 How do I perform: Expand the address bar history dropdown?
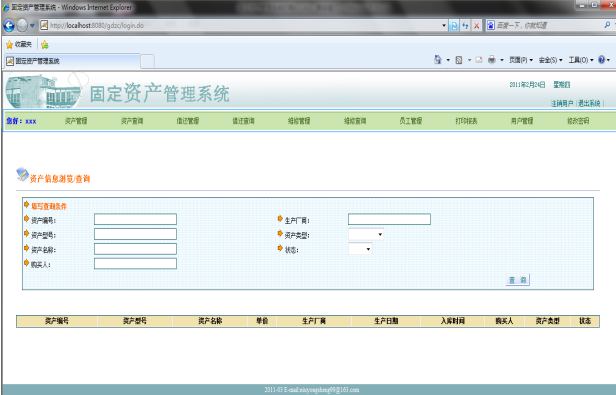point(444,26)
